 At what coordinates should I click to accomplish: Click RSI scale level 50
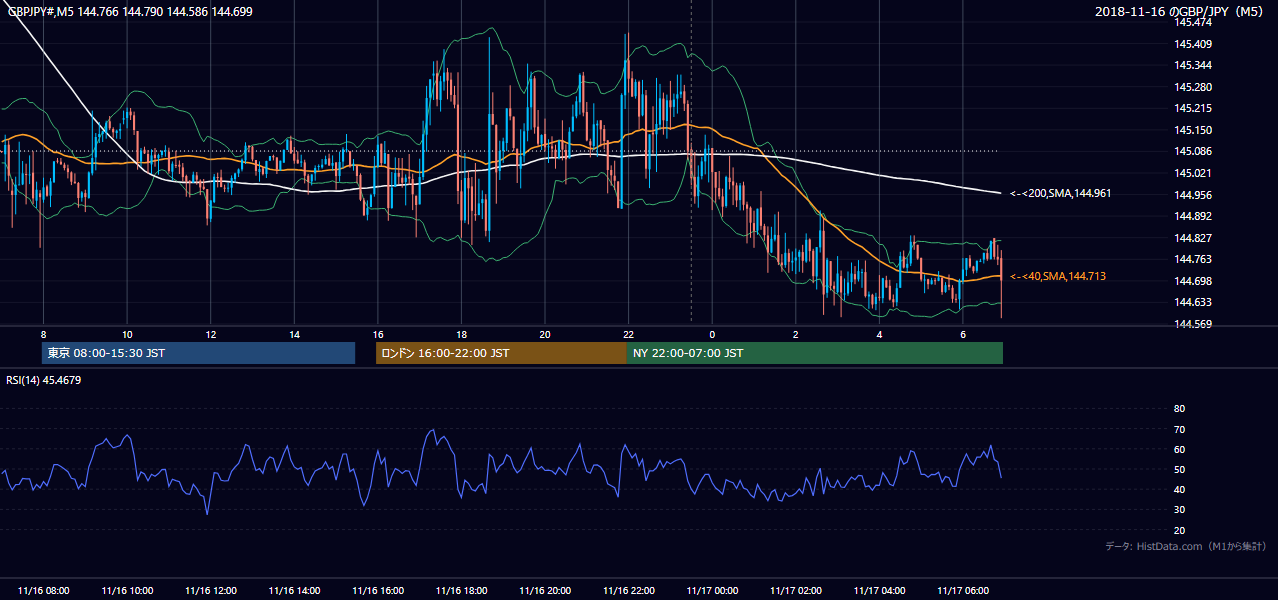point(1179,470)
